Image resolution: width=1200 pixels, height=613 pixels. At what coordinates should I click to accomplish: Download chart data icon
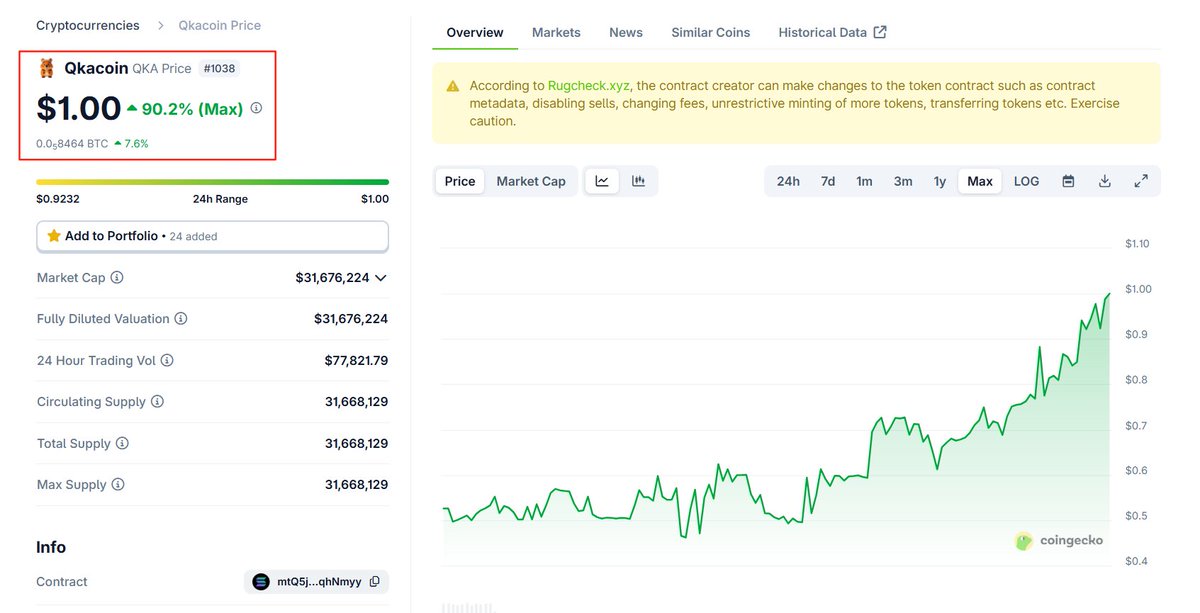(x=1105, y=181)
